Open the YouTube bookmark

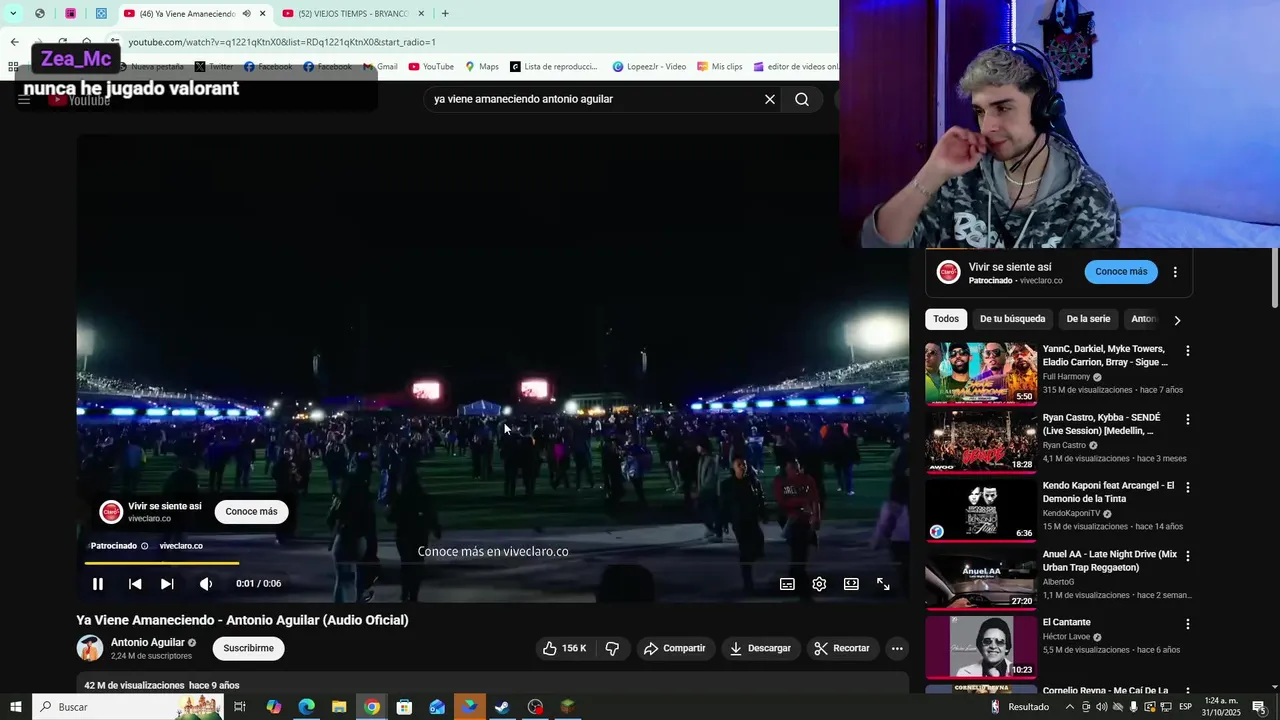coord(431,67)
